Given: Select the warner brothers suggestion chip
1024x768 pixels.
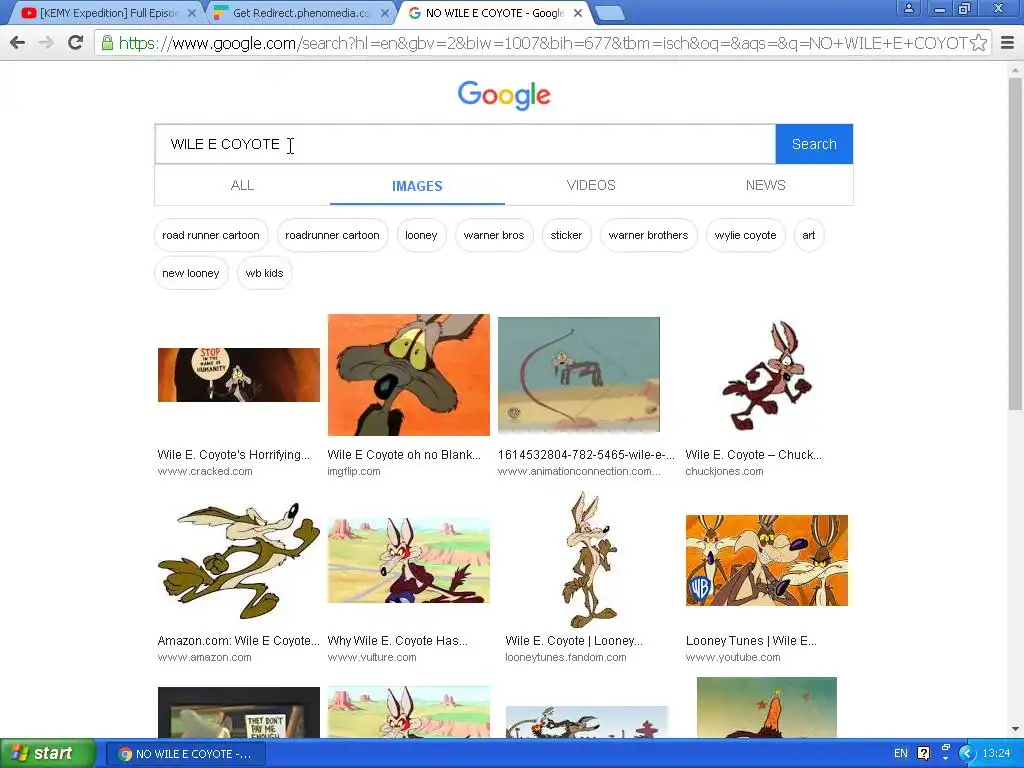Looking at the screenshot, I should point(648,235).
